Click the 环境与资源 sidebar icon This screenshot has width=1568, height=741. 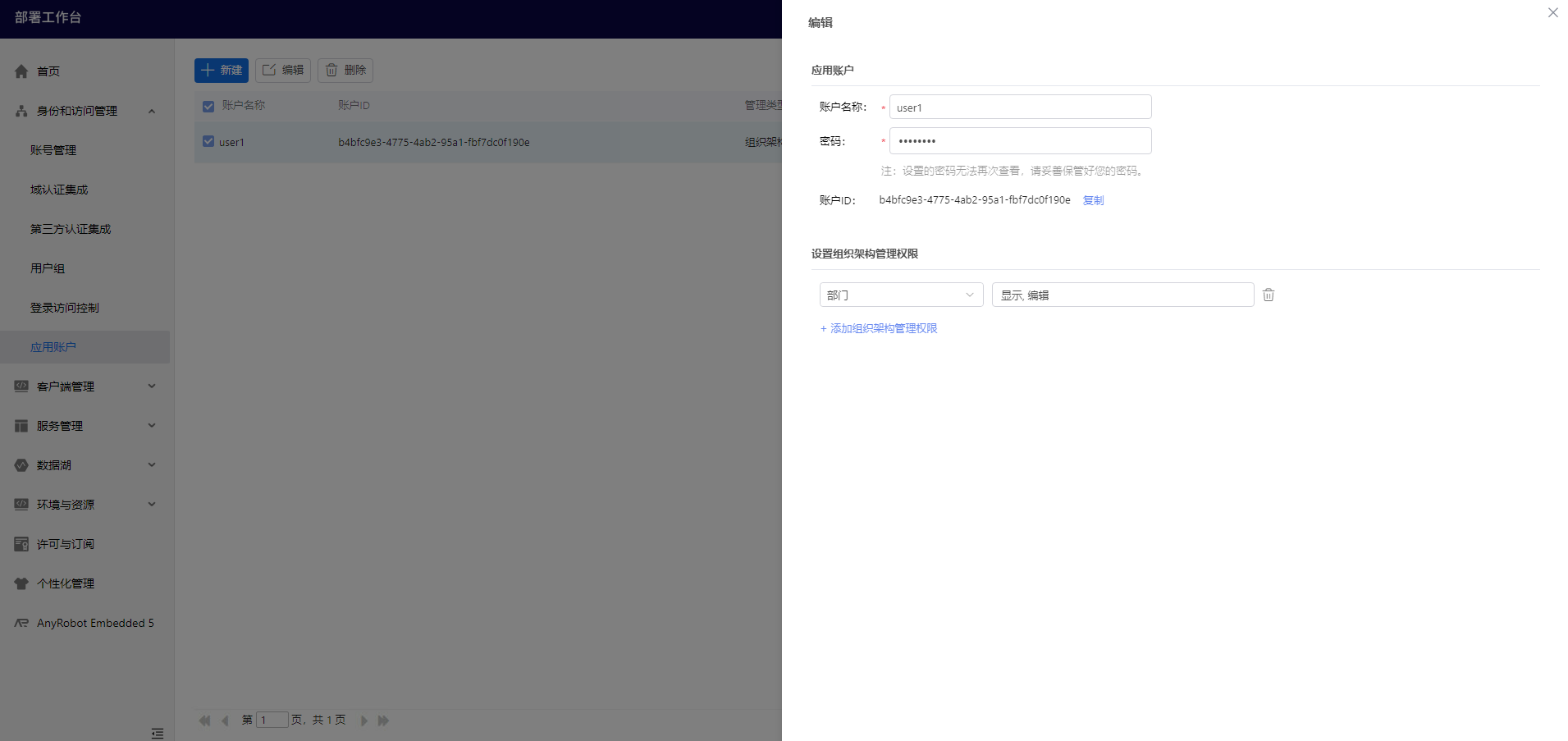21,505
